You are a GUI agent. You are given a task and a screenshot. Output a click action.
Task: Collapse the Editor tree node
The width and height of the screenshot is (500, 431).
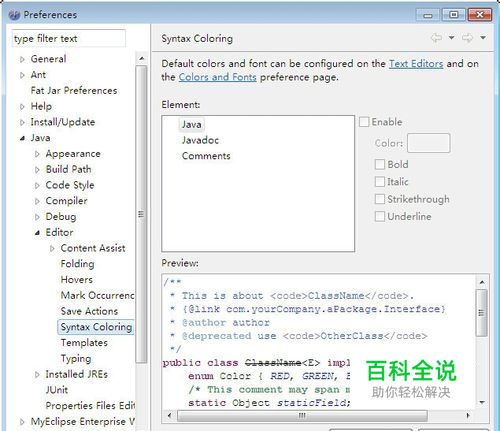click(37, 233)
